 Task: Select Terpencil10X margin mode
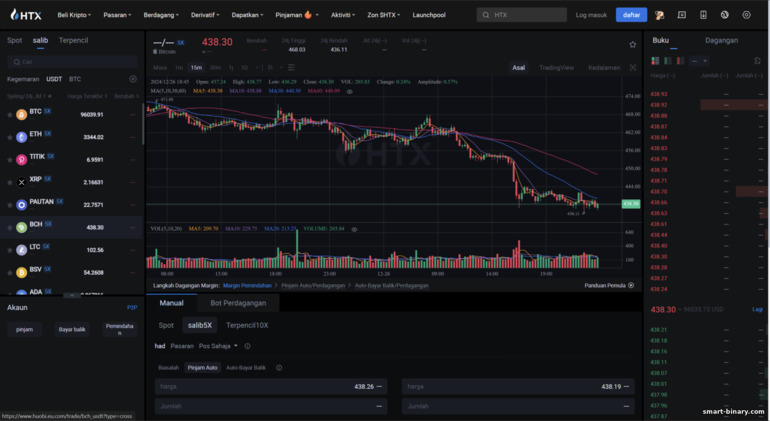pos(247,325)
